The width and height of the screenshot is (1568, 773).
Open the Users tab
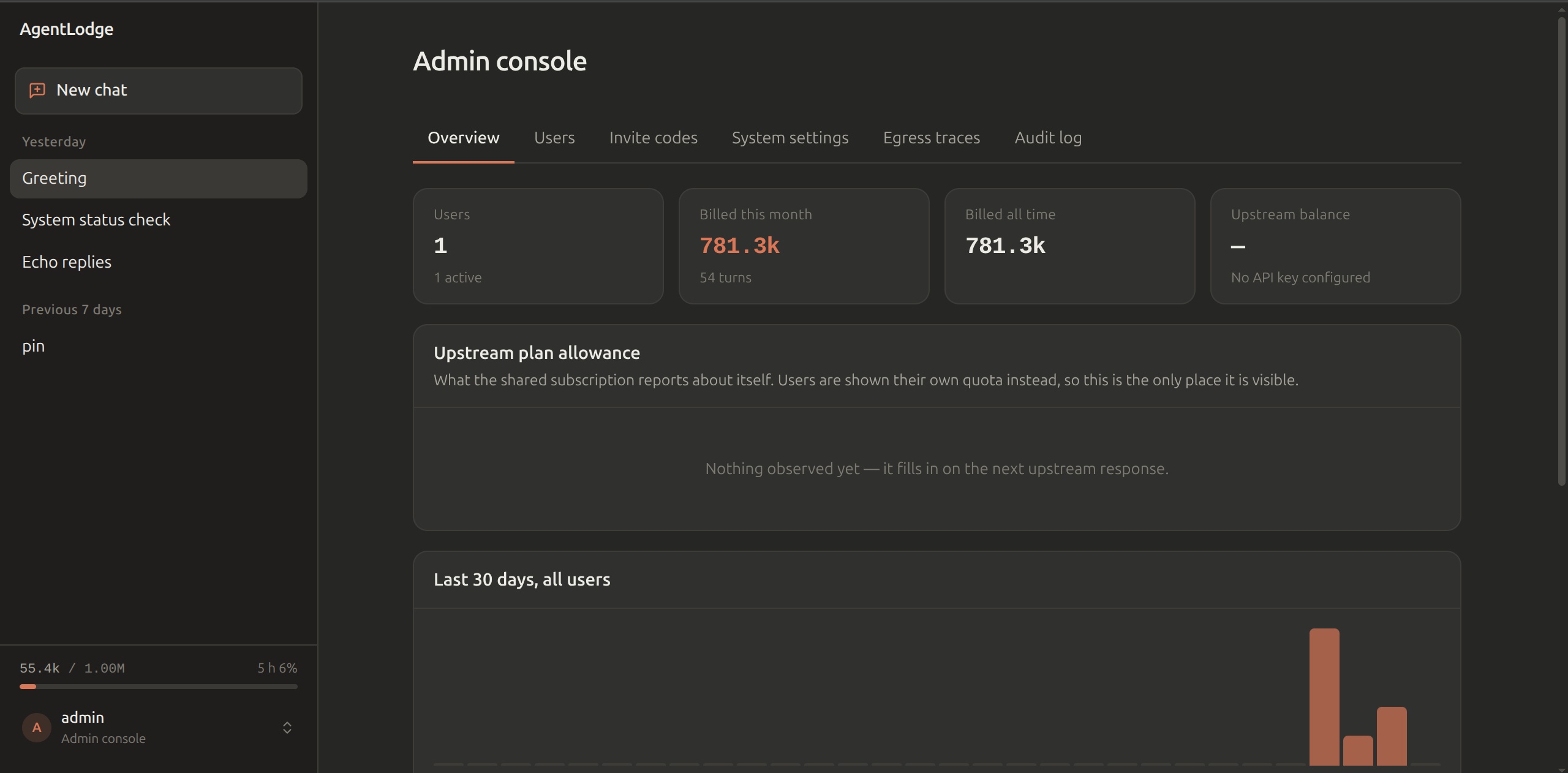coord(554,138)
